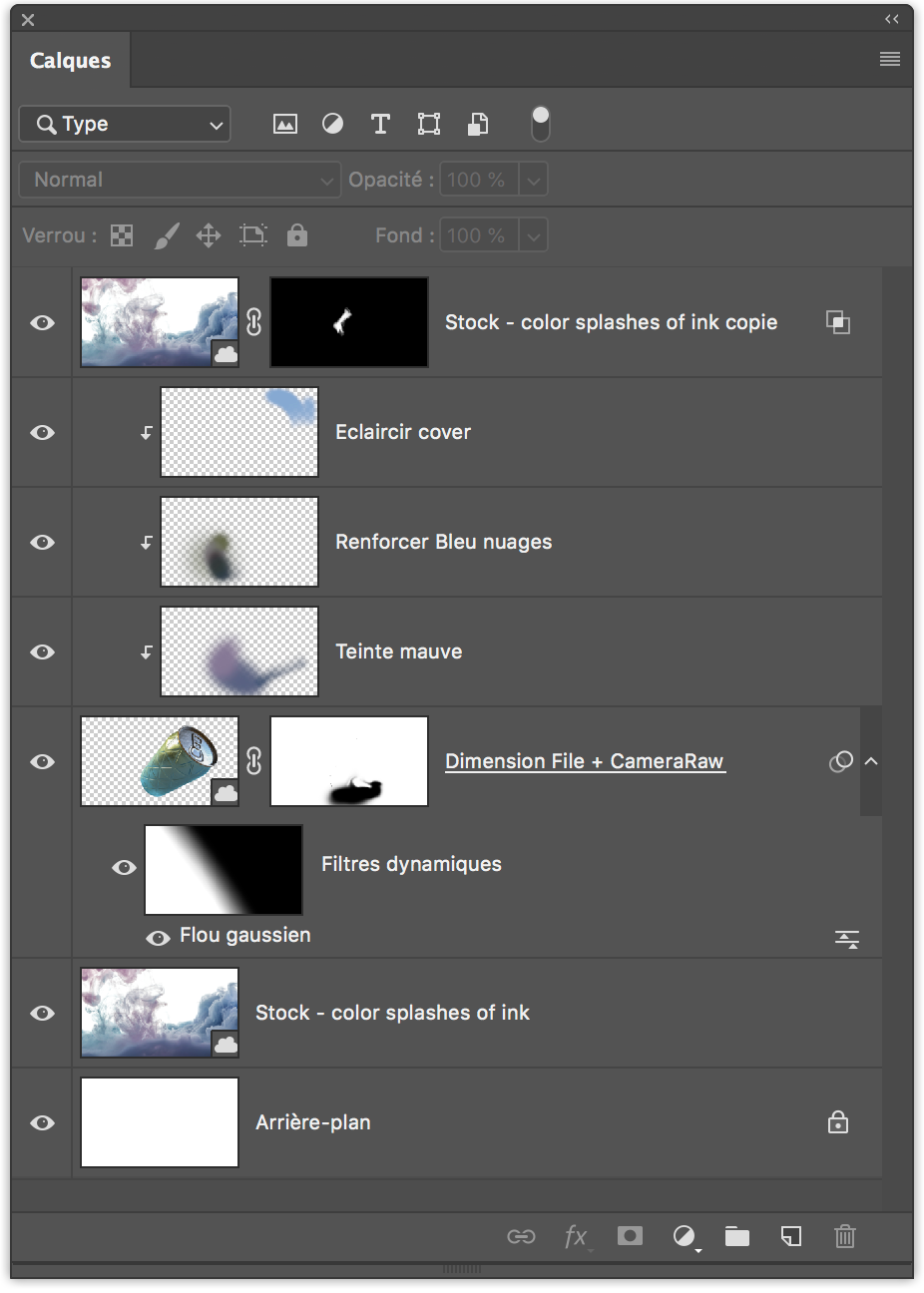The height and width of the screenshot is (1293, 924).
Task: Open Flou gaussien blending options icon
Action: 847,939
